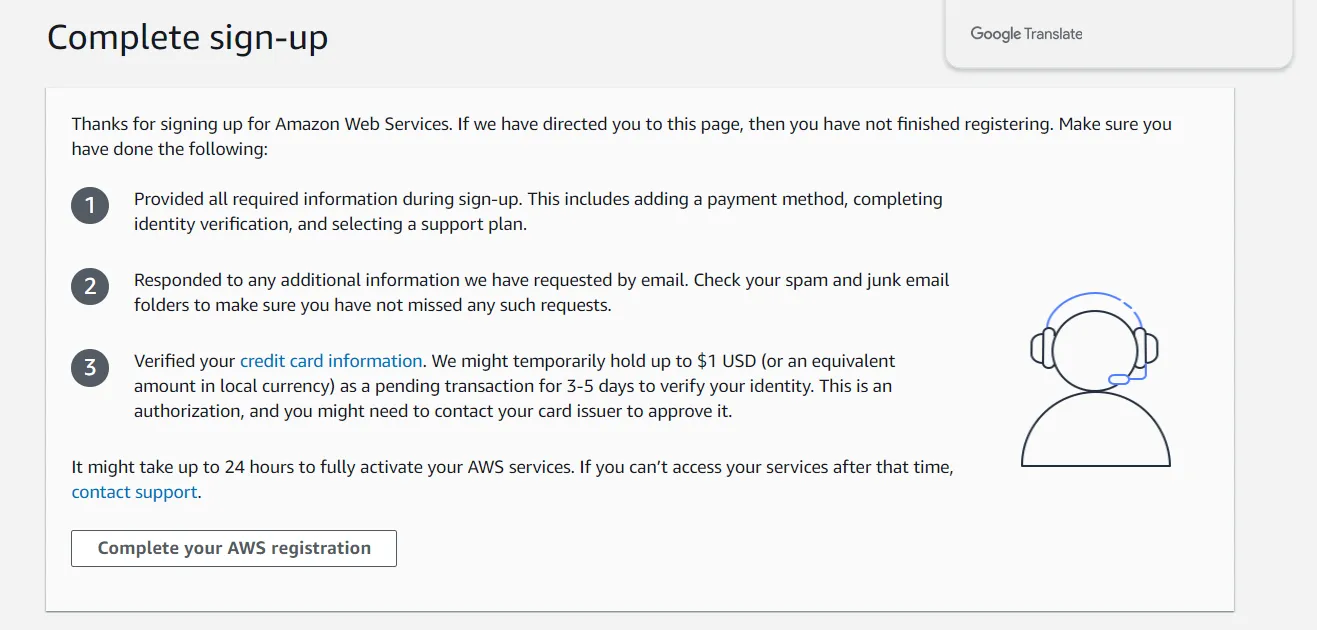Click the step 3 number badge
This screenshot has height=630, width=1317.
(90, 368)
